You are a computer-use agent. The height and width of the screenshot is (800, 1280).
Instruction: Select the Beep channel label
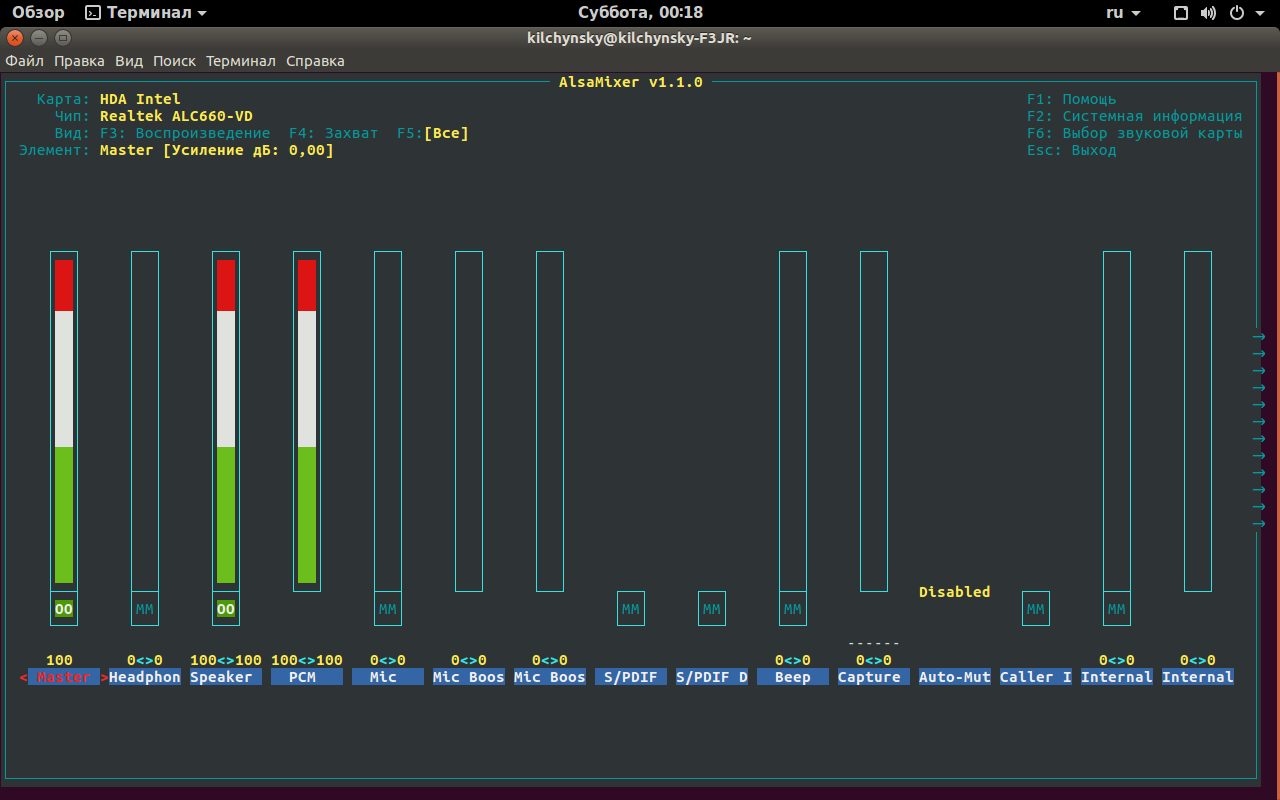(x=793, y=677)
